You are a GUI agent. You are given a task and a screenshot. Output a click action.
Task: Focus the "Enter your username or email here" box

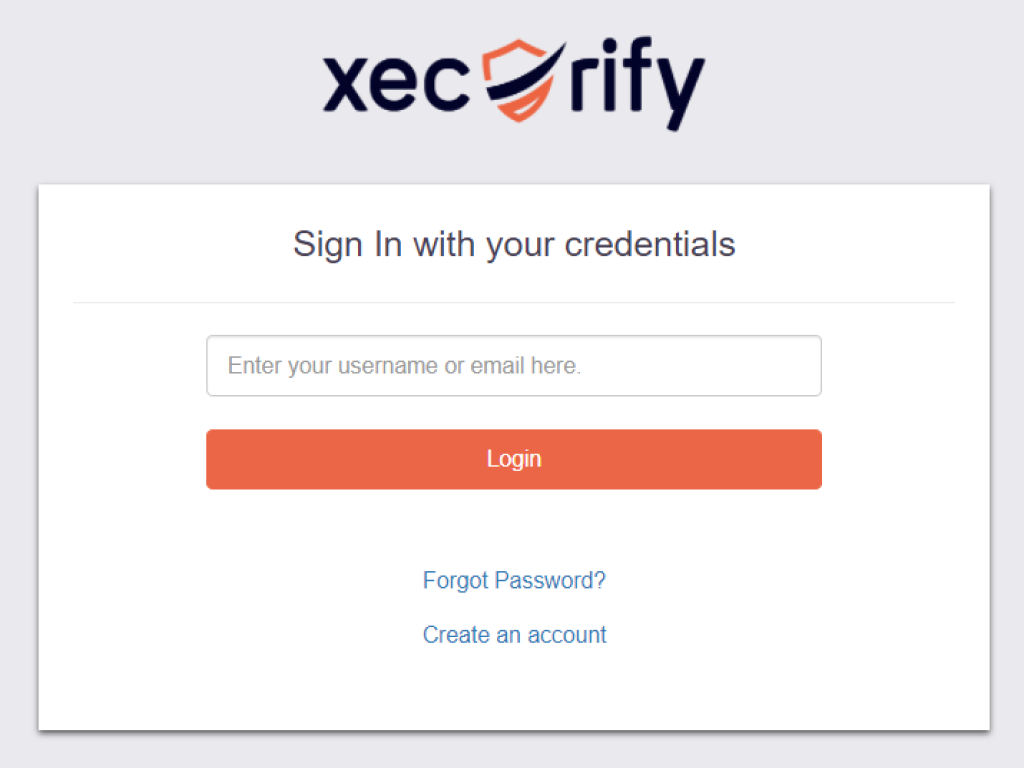pyautogui.click(x=514, y=366)
